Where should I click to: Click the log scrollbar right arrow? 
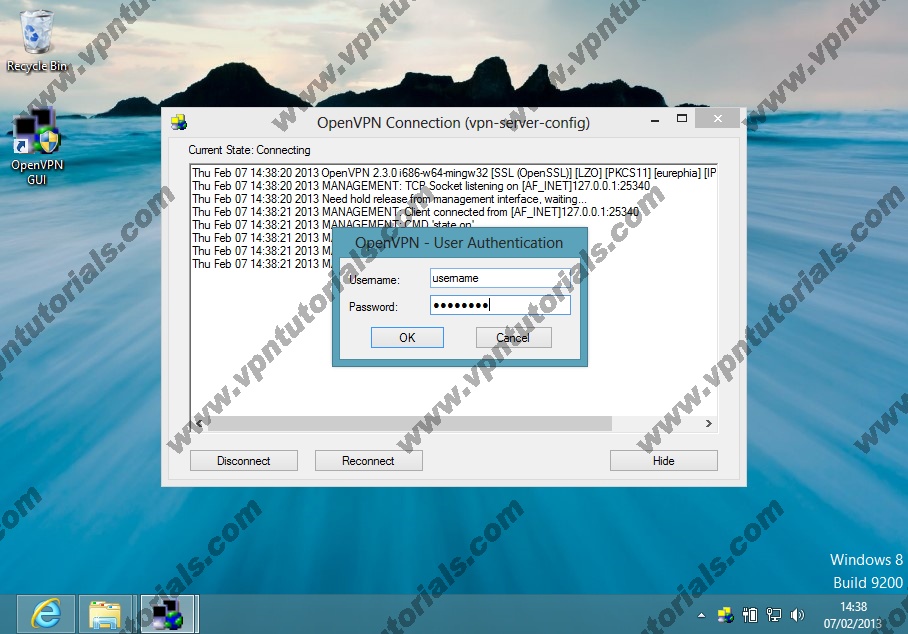[709, 424]
